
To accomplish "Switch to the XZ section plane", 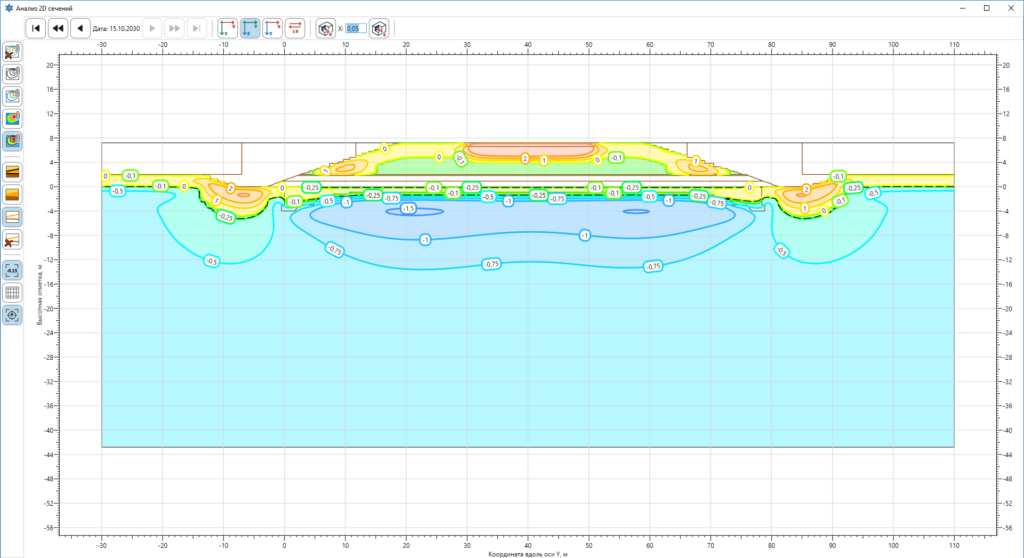I will pos(272,28).
